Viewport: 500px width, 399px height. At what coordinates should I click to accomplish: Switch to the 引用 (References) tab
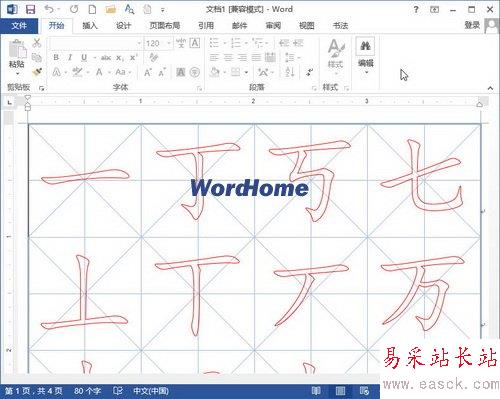[x=206, y=26]
